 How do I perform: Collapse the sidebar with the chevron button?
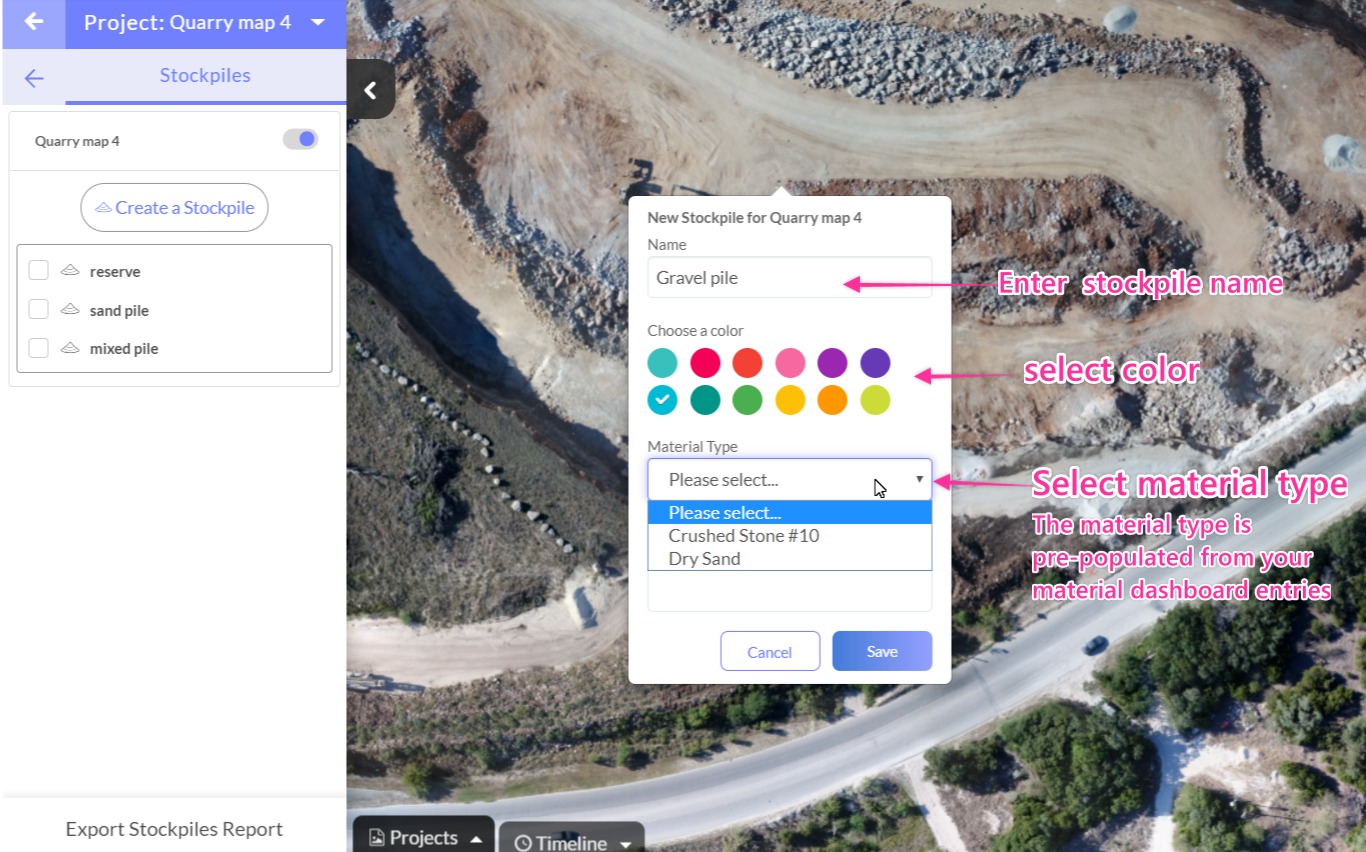tap(370, 90)
